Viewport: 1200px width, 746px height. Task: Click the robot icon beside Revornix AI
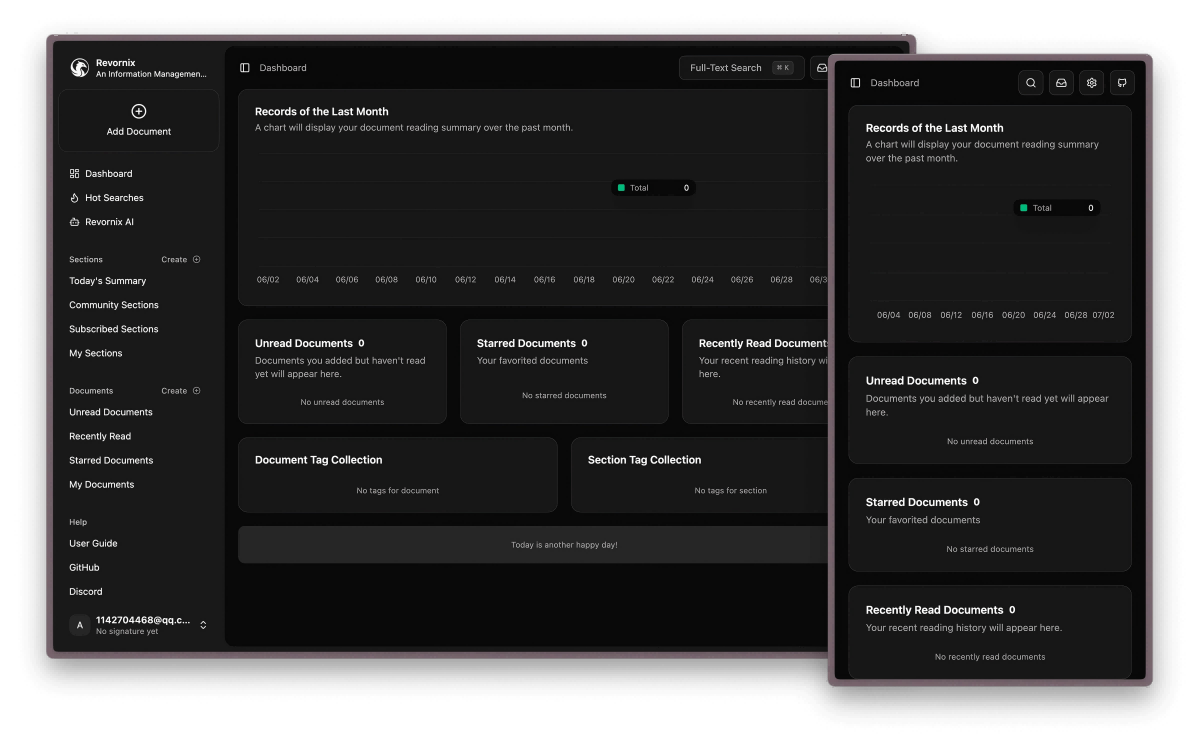(x=74, y=222)
